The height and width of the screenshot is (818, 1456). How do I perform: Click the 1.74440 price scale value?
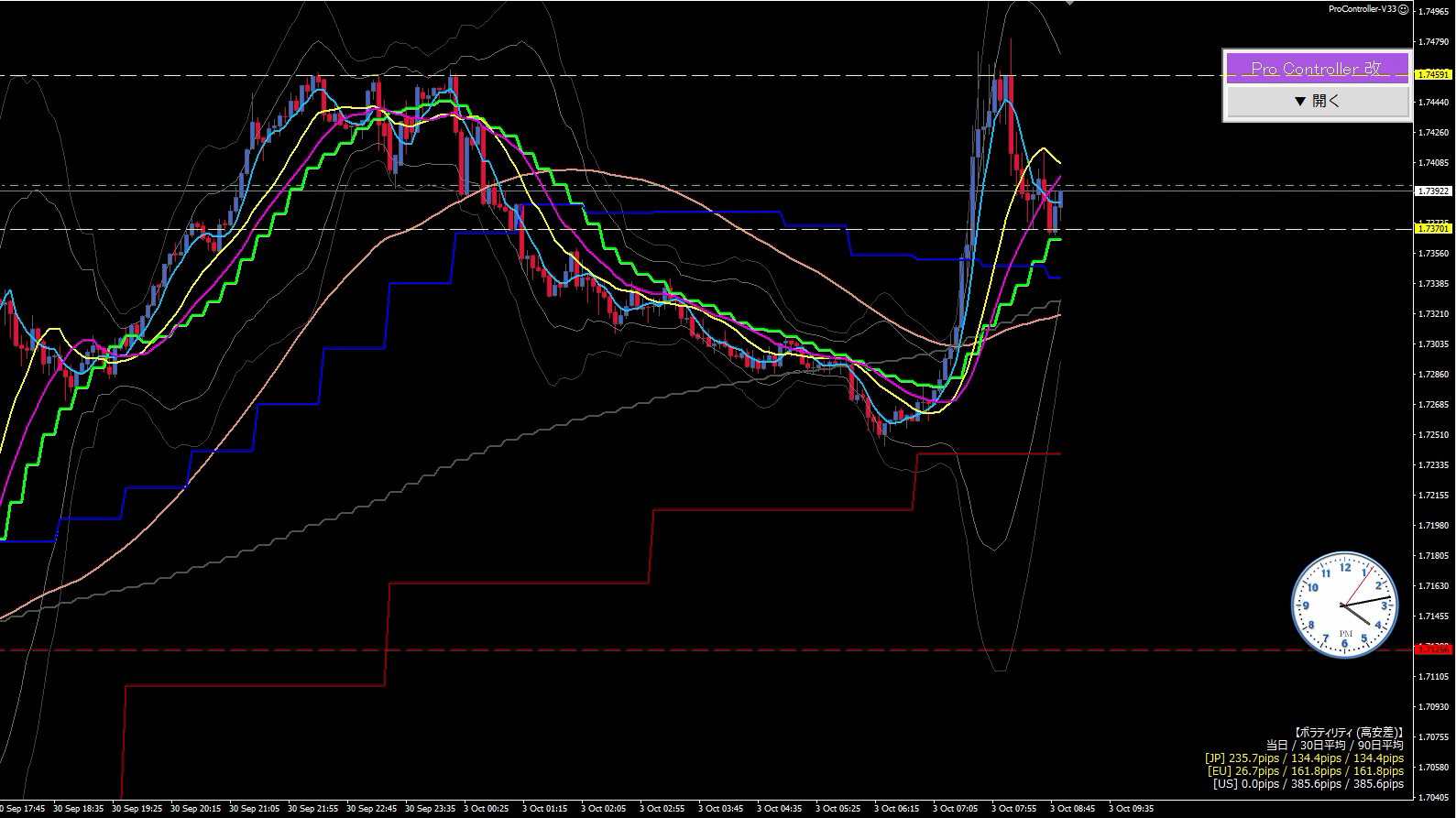[x=1433, y=103]
